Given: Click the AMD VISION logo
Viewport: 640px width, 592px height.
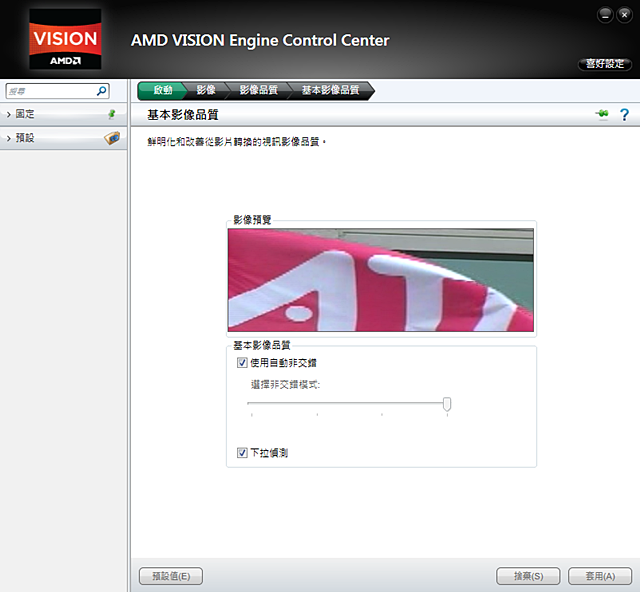Looking at the screenshot, I should 65,39.
